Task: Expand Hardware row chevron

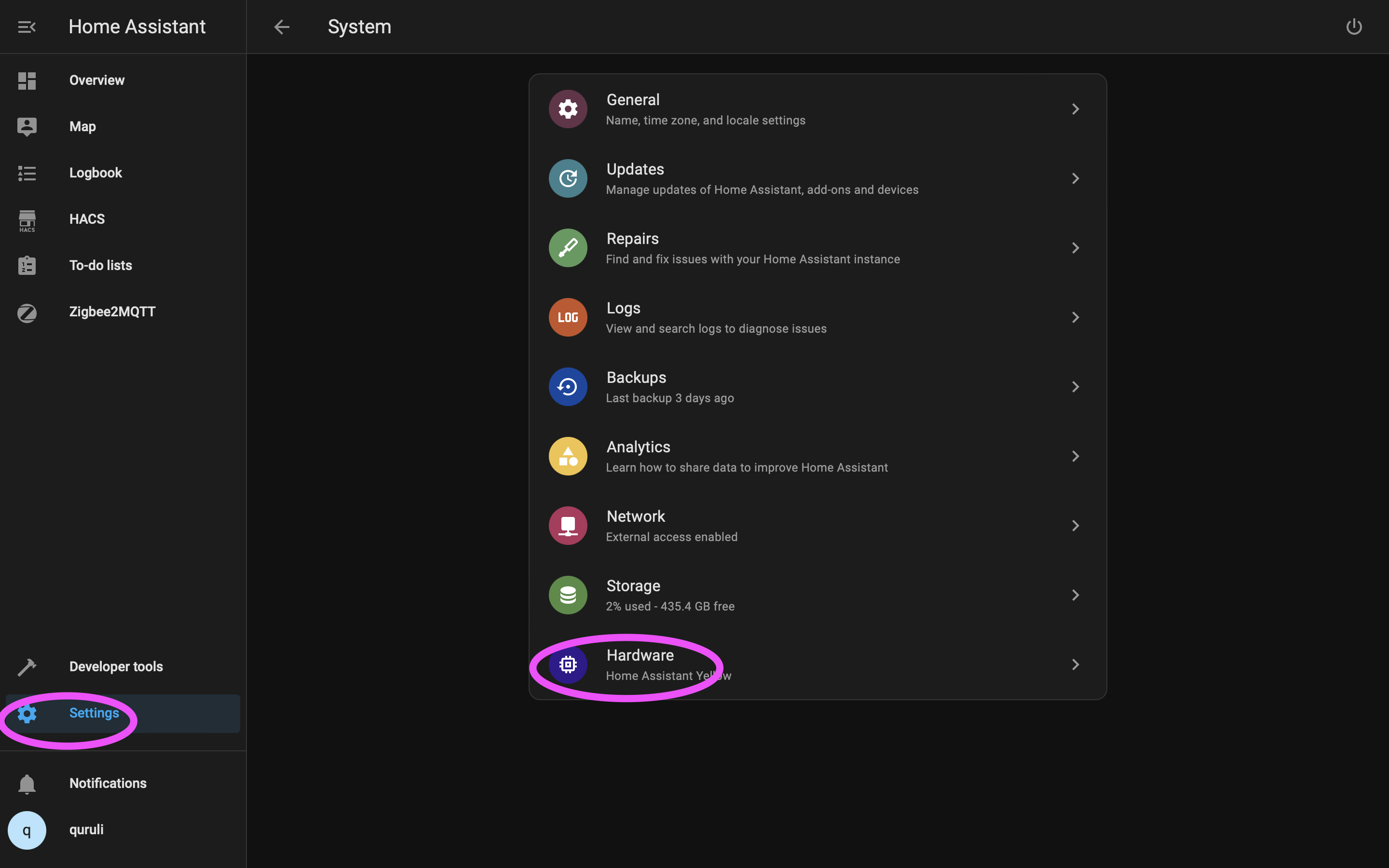Action: coord(1076,665)
